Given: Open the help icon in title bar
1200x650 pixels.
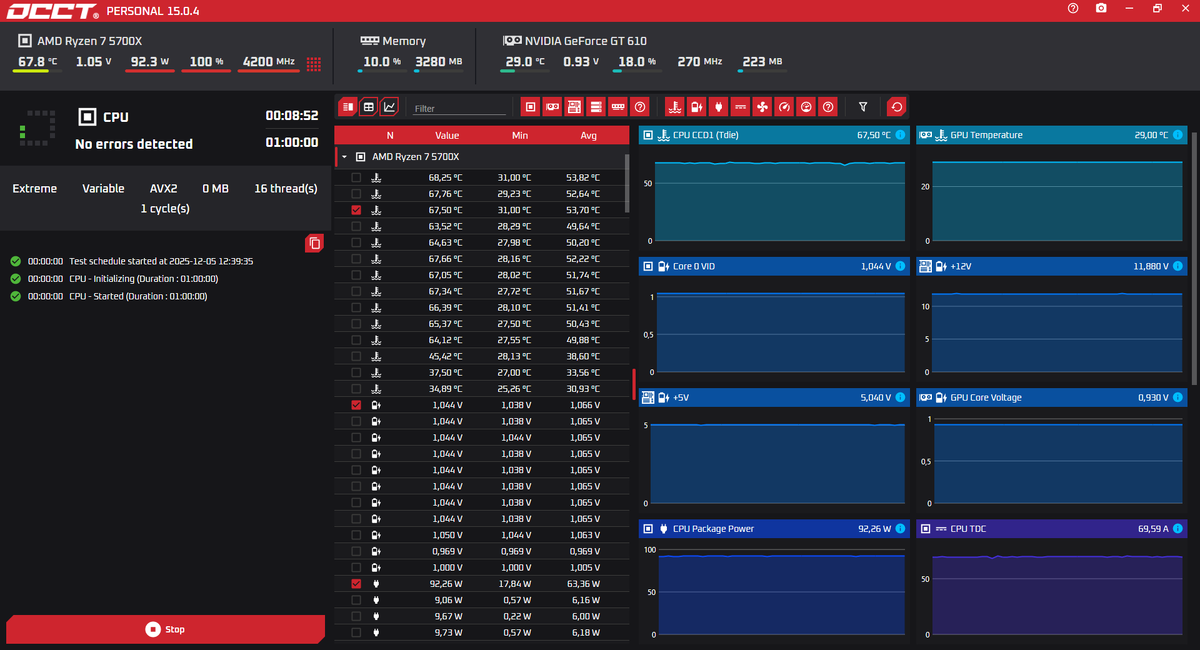Looking at the screenshot, I should pyautogui.click(x=1073, y=8).
